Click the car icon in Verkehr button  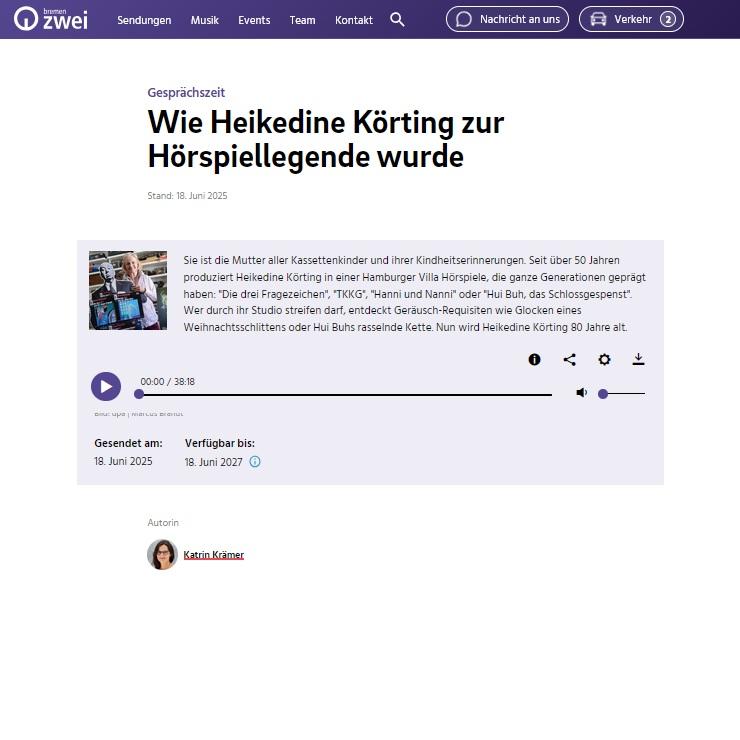[598, 19]
